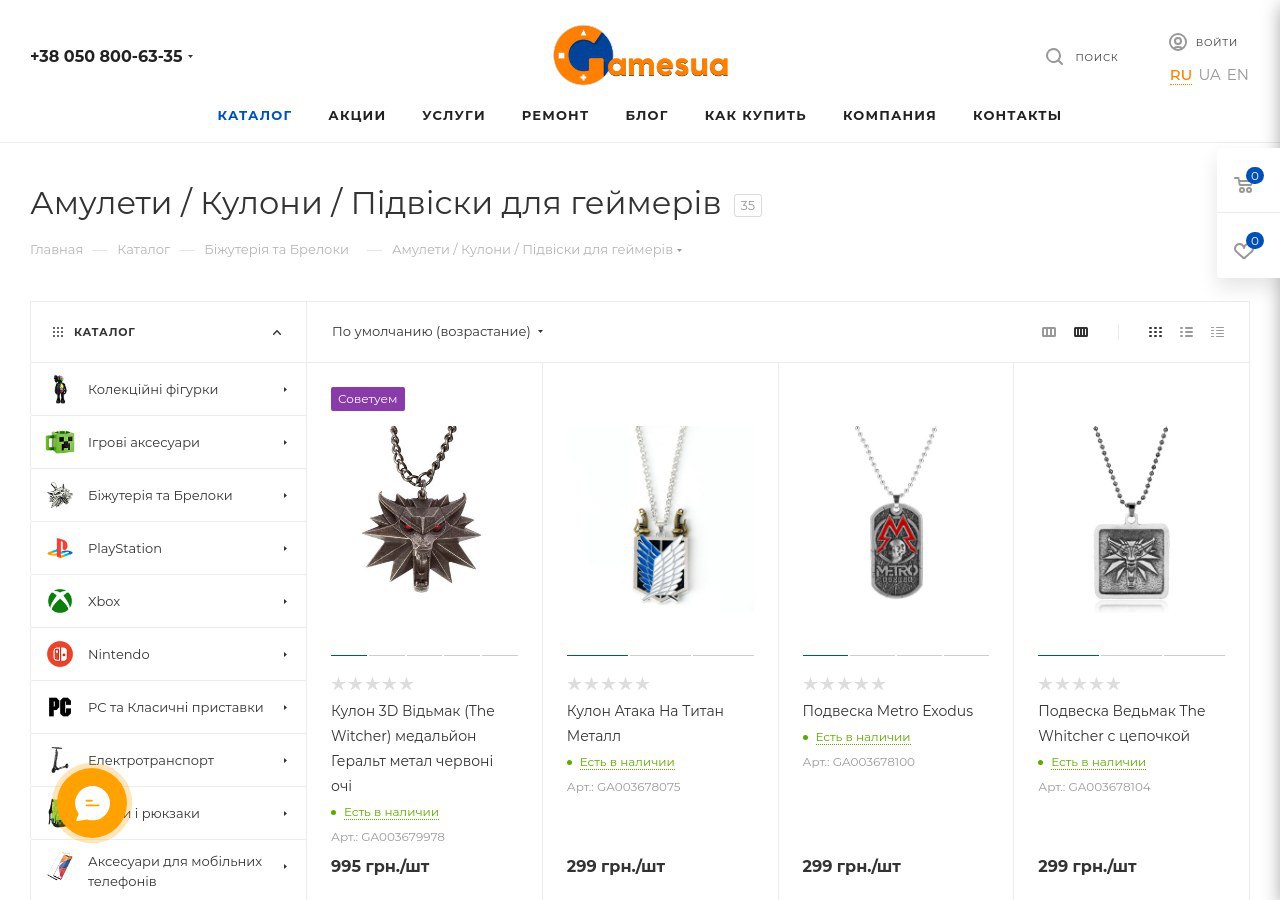This screenshot has width=1280, height=900.
Task: Switch to list view icon
Action: [1186, 332]
